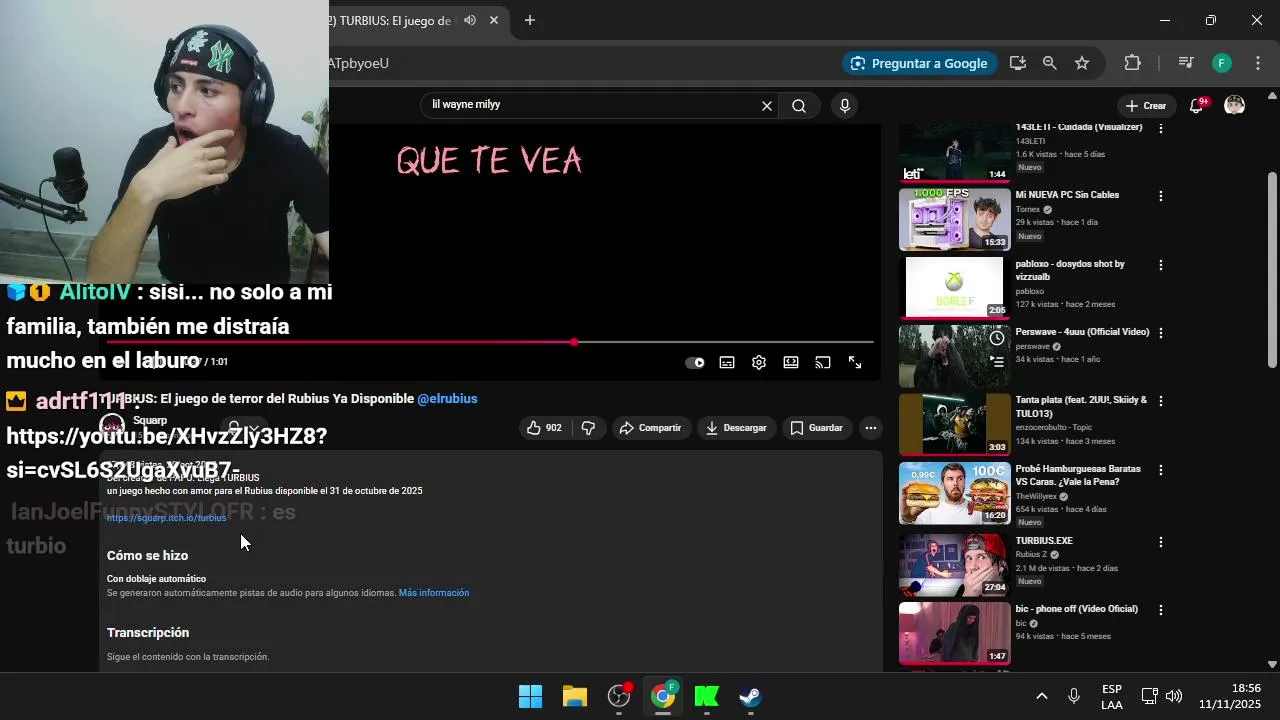This screenshot has width=1280, height=720.
Task: Open a new browser tab
Action: point(530,20)
